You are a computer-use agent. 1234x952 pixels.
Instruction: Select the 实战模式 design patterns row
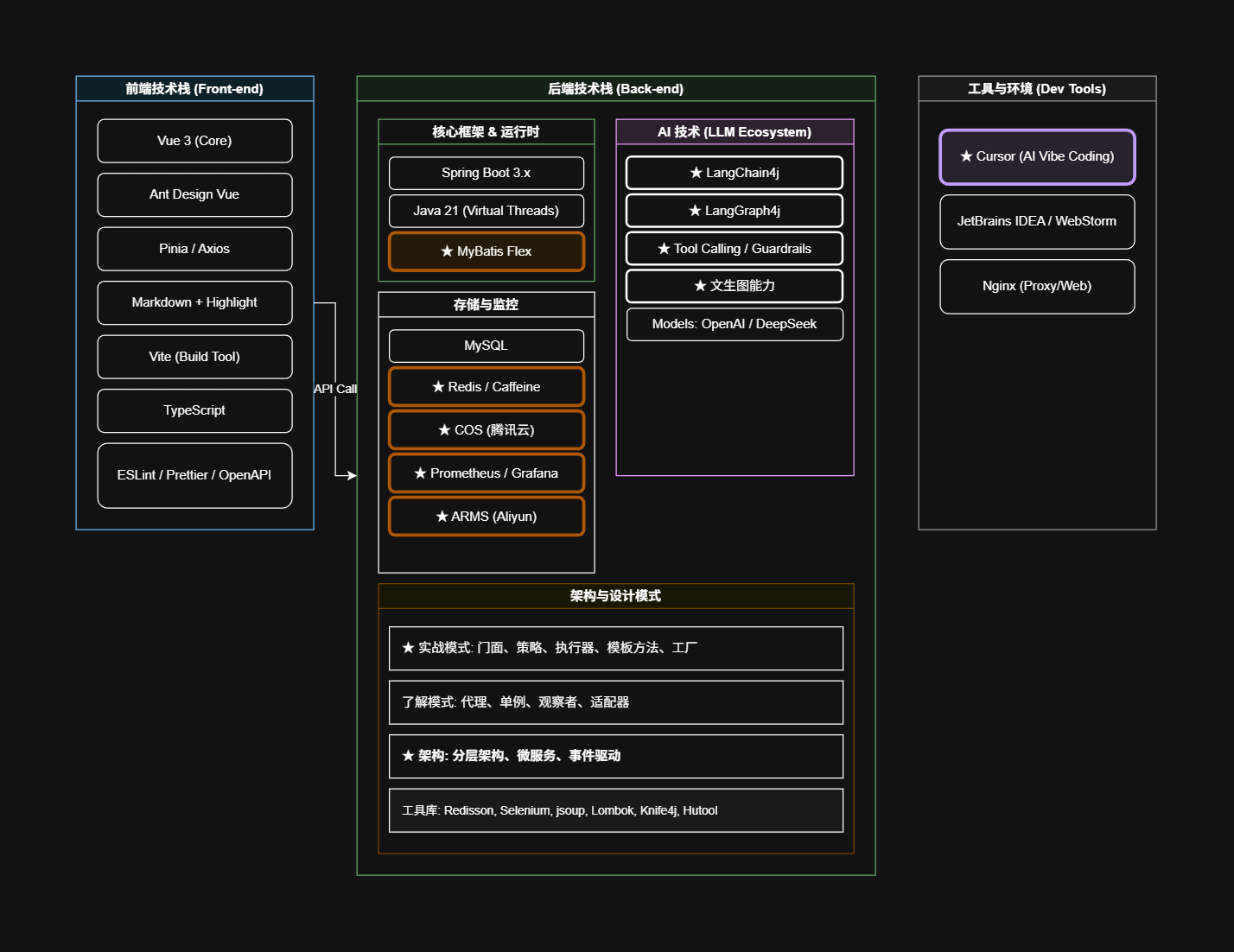[616, 649]
